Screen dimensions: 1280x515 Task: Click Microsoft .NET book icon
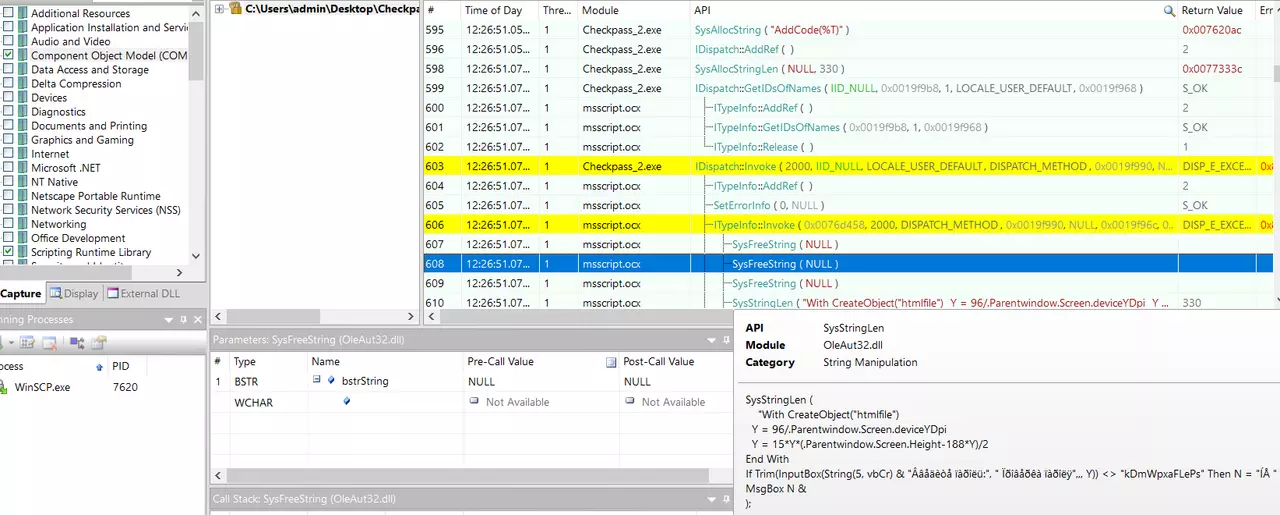(x=22, y=167)
